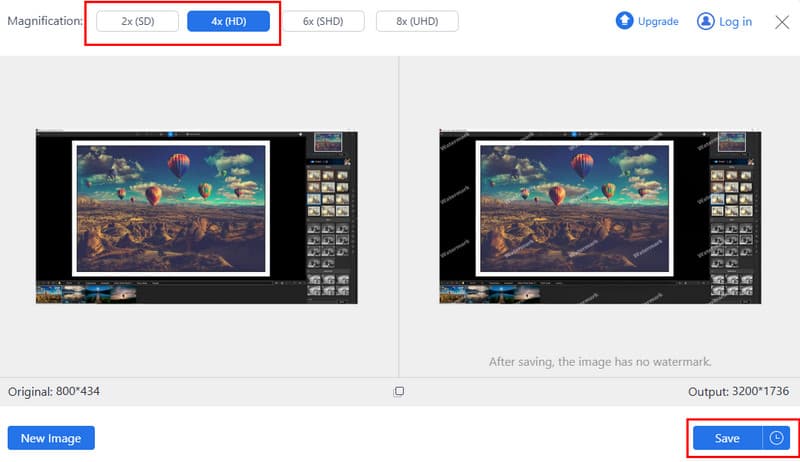Click the original image preview on the left
Viewport: 800px width, 462px height.
pyautogui.click(x=197, y=216)
